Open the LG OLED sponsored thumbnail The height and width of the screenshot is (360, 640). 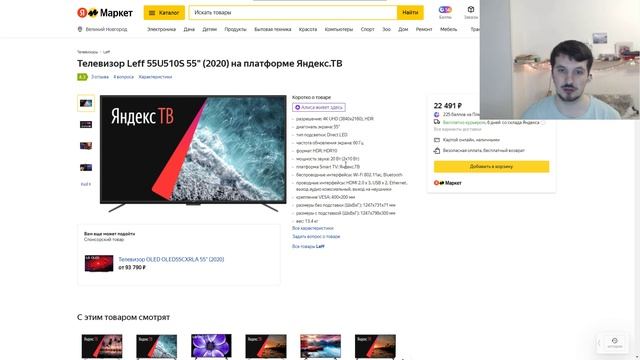[99, 263]
